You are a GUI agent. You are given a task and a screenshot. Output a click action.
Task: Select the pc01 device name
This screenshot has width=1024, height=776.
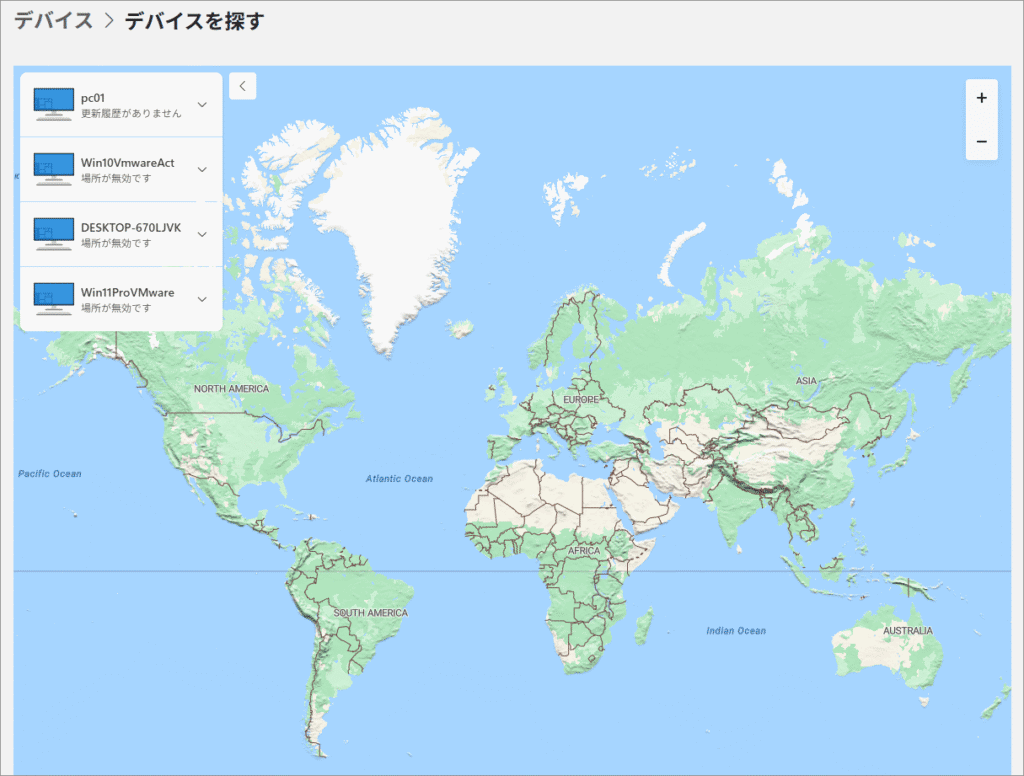[94, 98]
